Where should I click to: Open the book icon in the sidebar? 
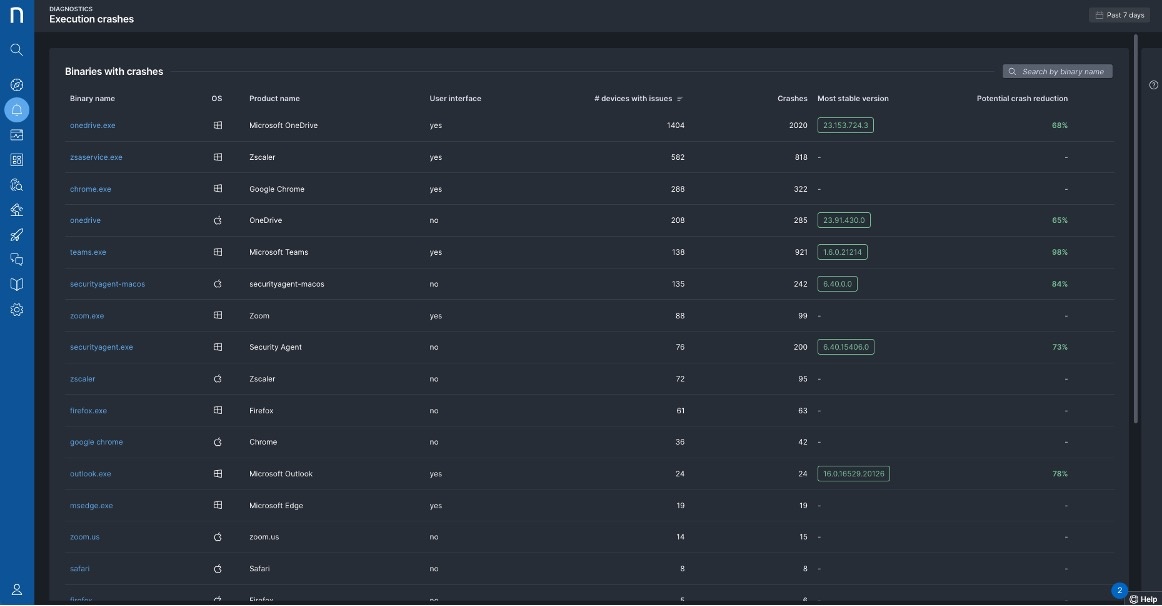[16, 284]
